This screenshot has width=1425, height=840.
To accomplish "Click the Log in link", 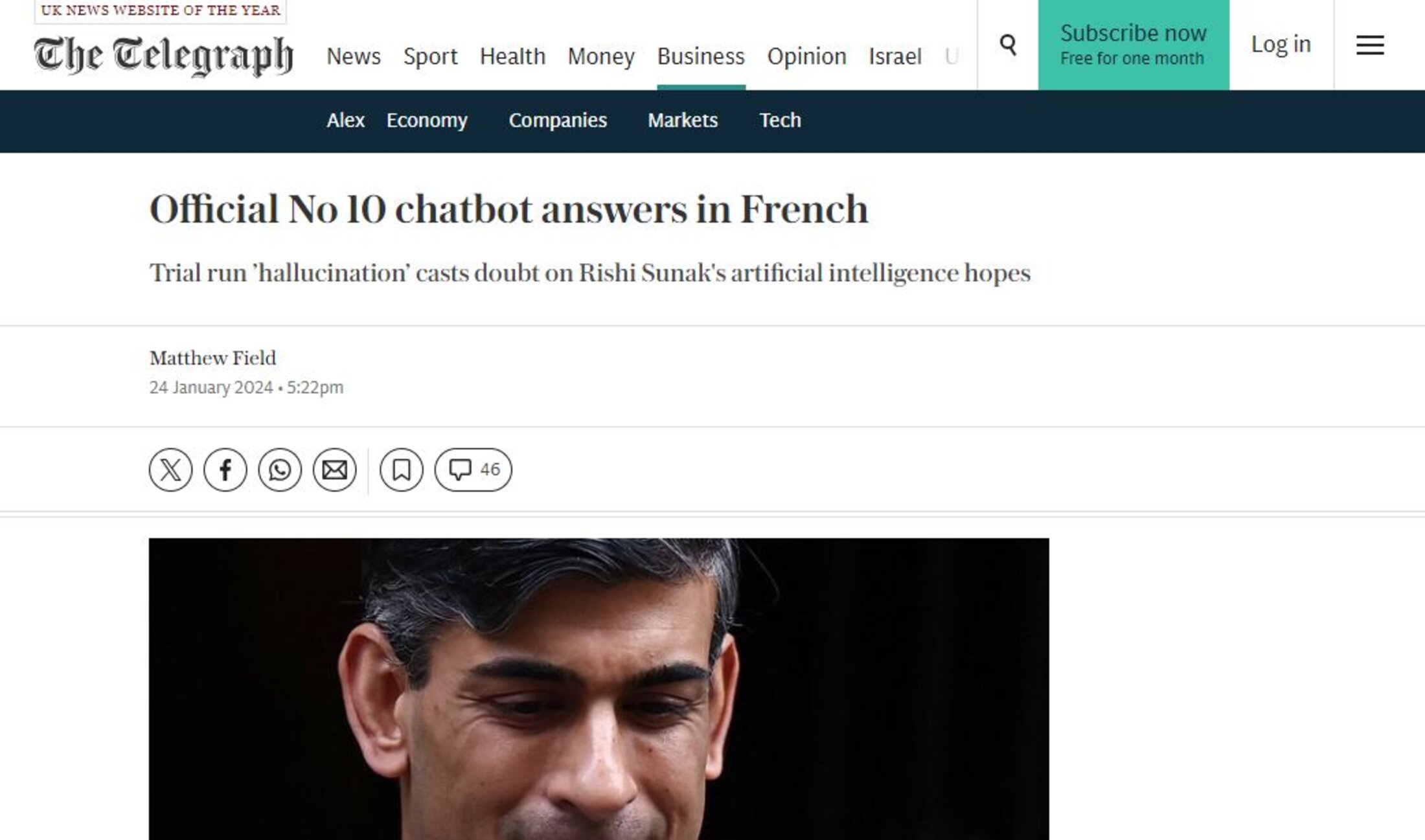I will tap(1281, 44).
